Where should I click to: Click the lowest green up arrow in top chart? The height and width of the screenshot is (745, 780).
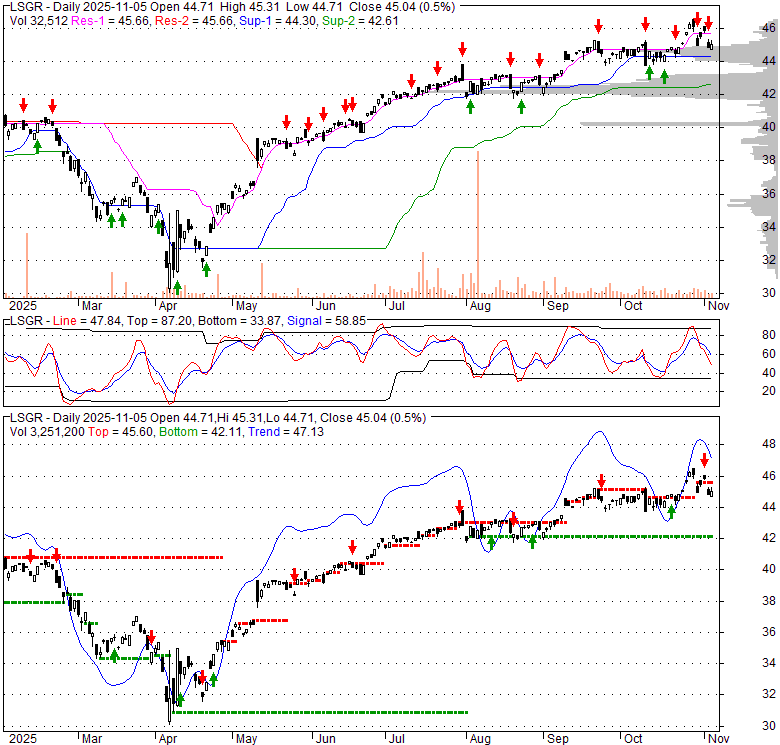click(206, 268)
